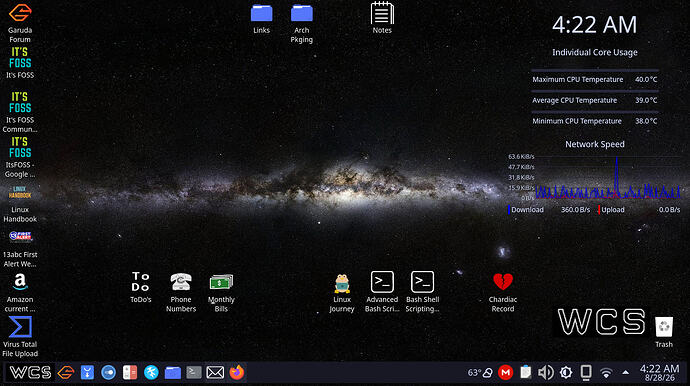Select the Maximum CPU Temperature row
Viewport: 690px width, 386px height.
[595, 79]
